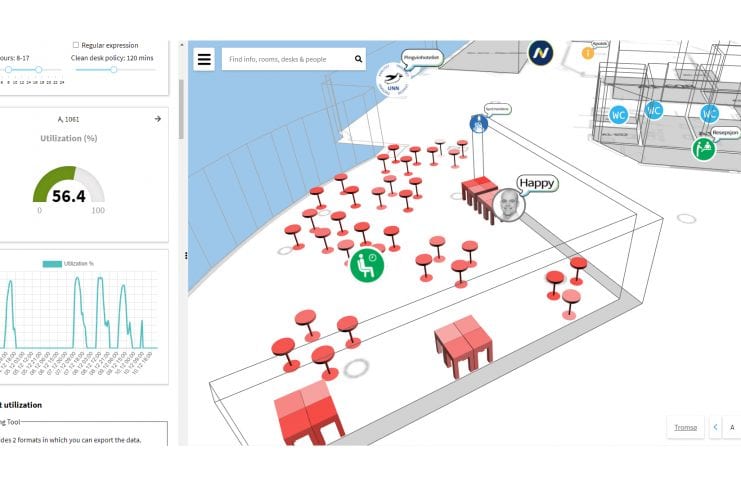Select the leftmost WC restroom icon
This screenshot has height=486, width=741.
(x=619, y=115)
